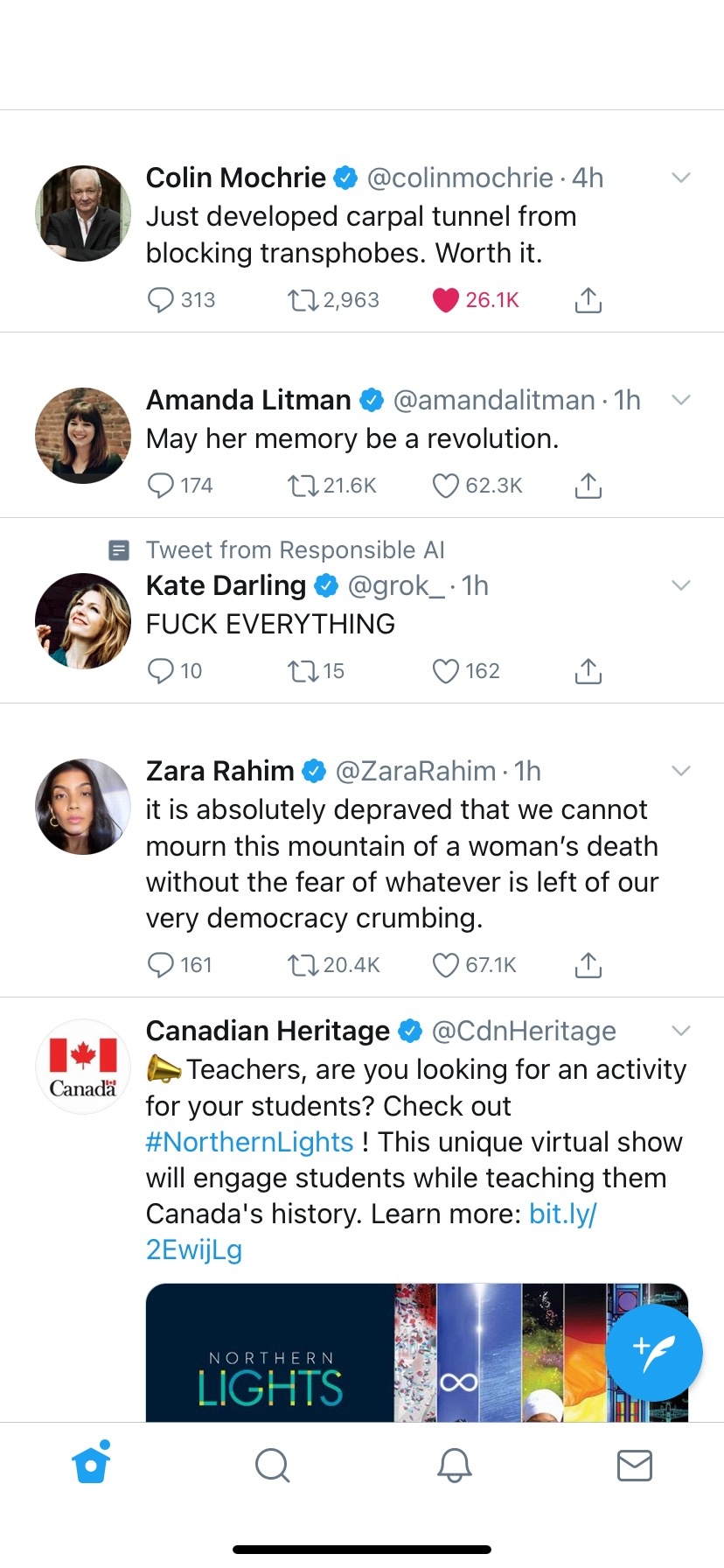Go to the Messages tab
Screen dimensions: 724x1568
(x=634, y=1465)
